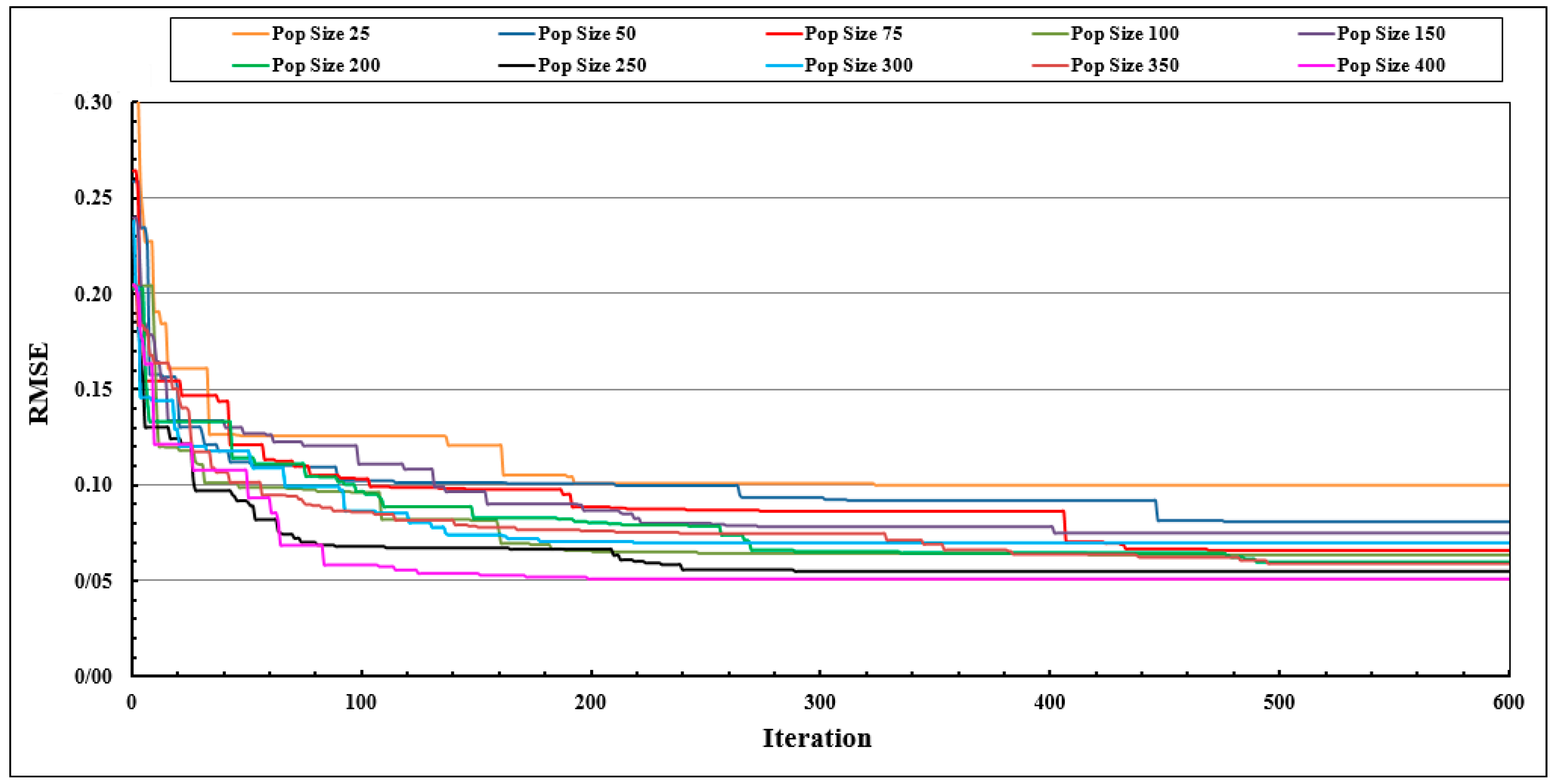
Task: Click the black line swatch for Pop Size 250
Action: point(517,65)
